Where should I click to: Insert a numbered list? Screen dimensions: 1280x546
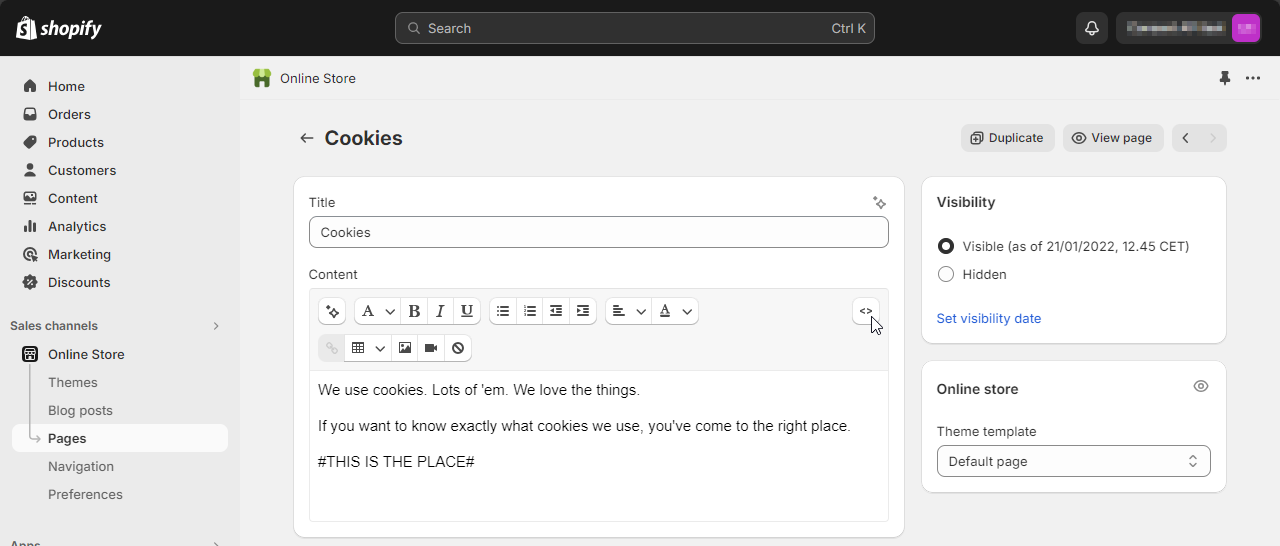(x=530, y=311)
